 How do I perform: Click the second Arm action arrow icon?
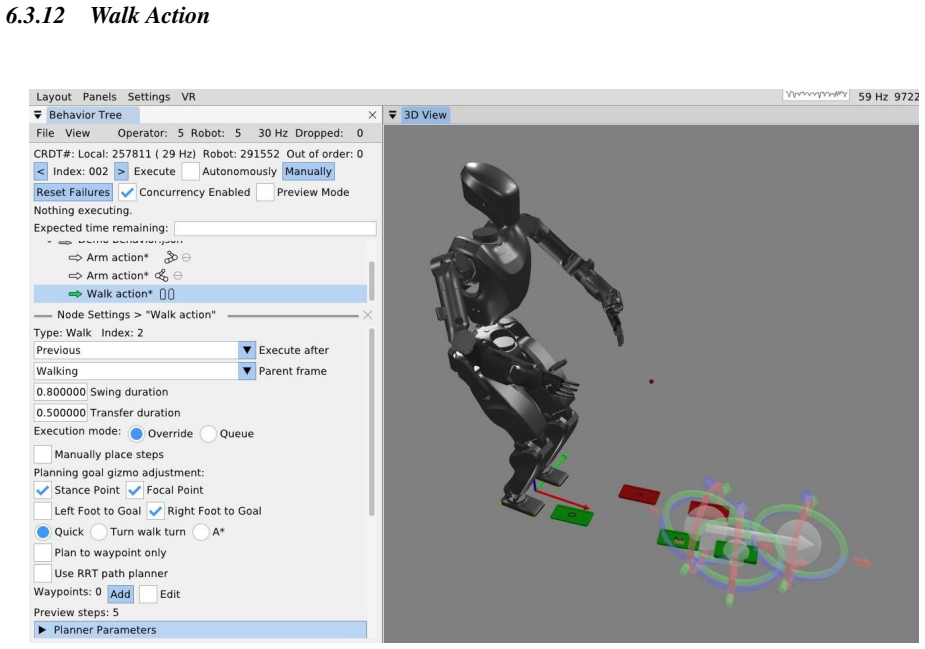point(75,276)
